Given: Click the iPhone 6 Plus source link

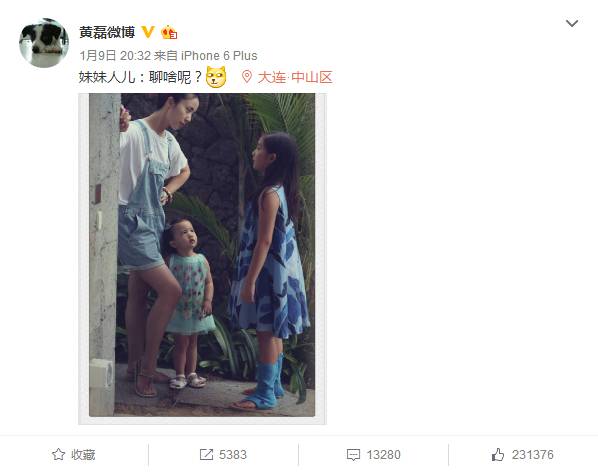Looking at the screenshot, I should 219,56.
